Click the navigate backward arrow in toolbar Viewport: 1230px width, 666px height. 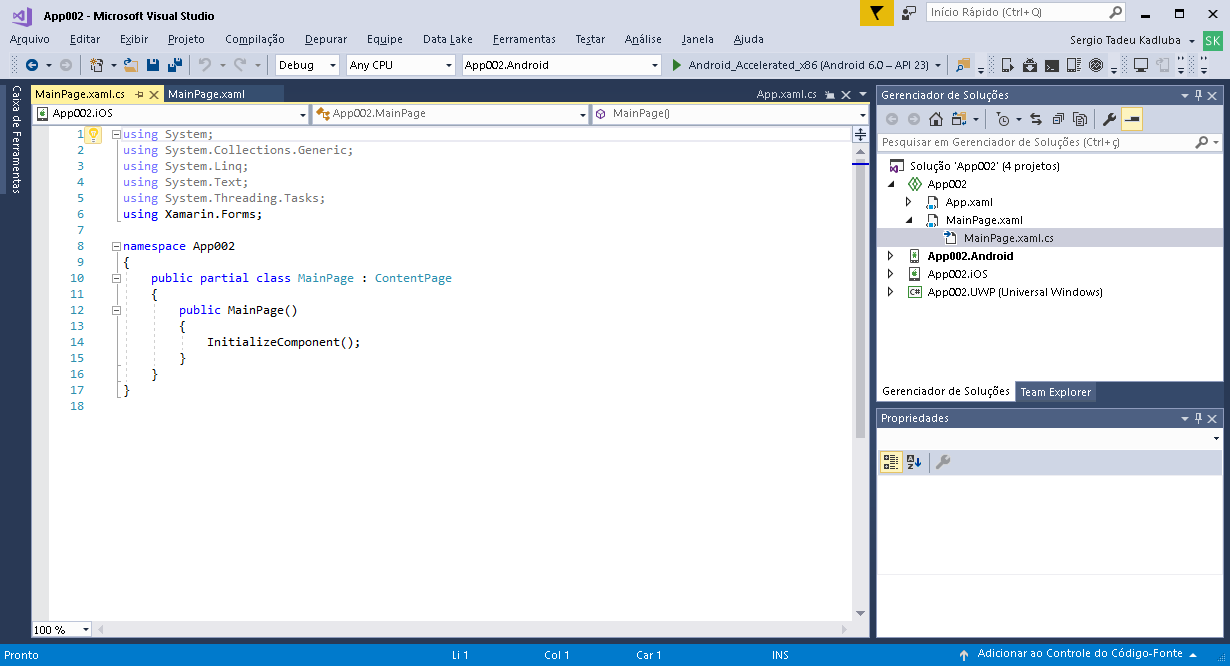(x=32, y=65)
